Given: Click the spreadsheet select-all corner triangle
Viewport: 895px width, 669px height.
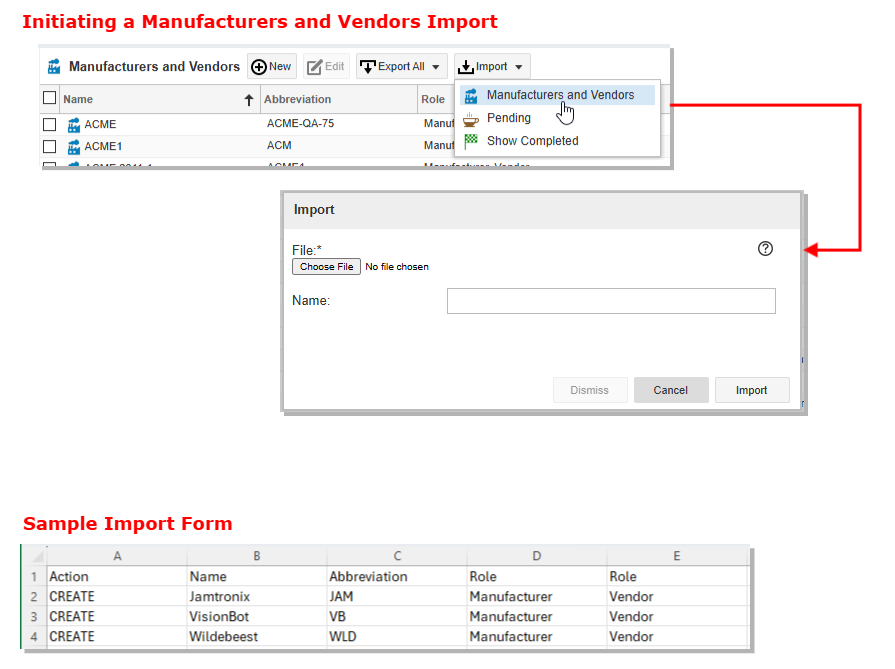Looking at the screenshot, I should point(37,556).
